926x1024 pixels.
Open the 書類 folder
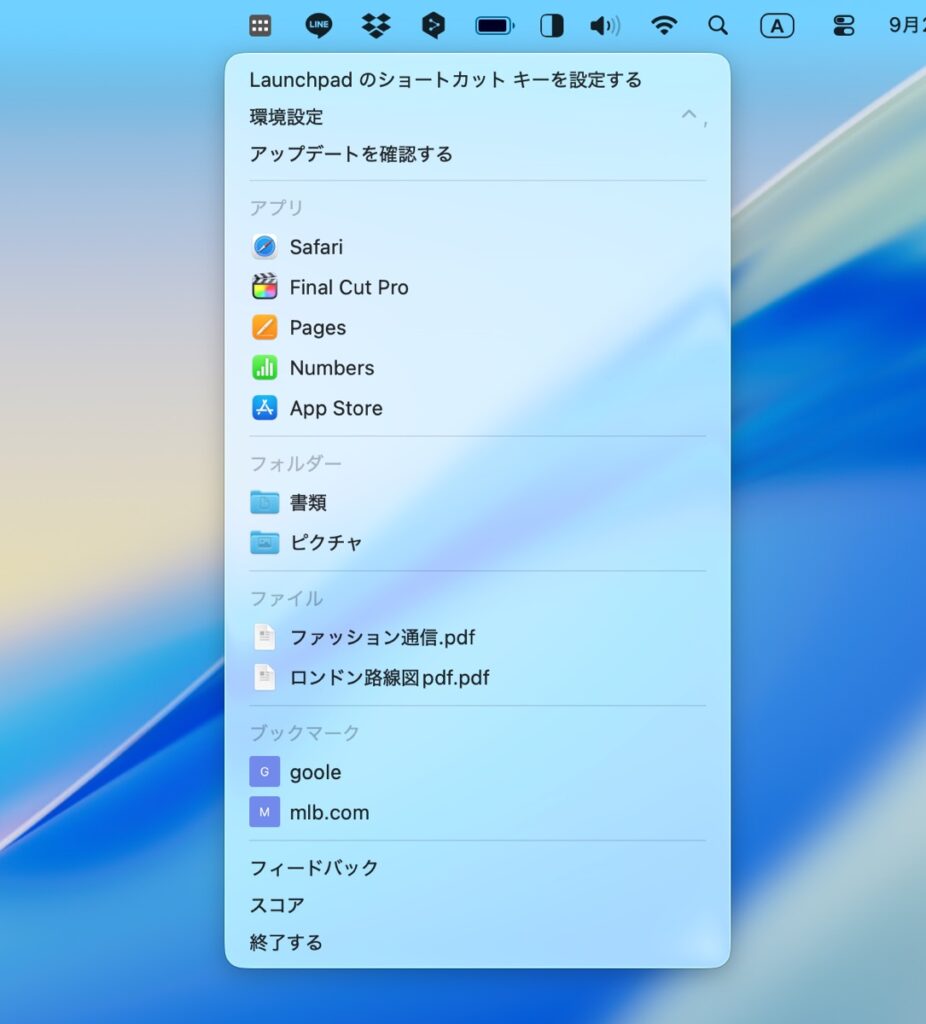pyautogui.click(x=307, y=503)
